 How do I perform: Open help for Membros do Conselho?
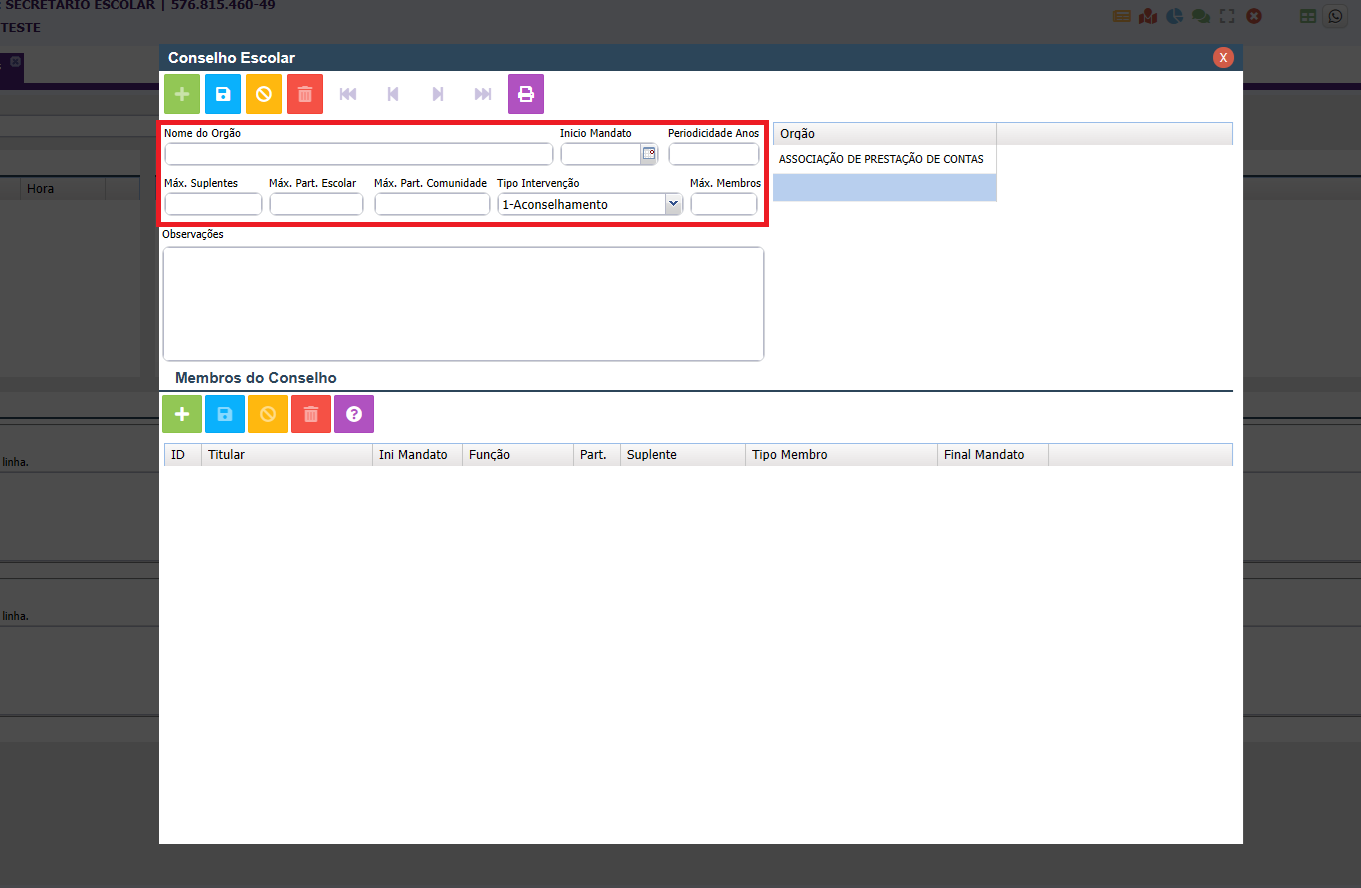353,414
